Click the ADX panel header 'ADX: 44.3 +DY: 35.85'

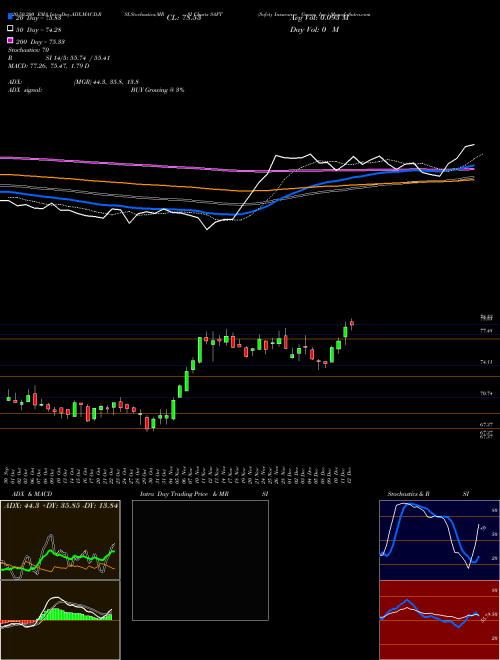pos(60,505)
